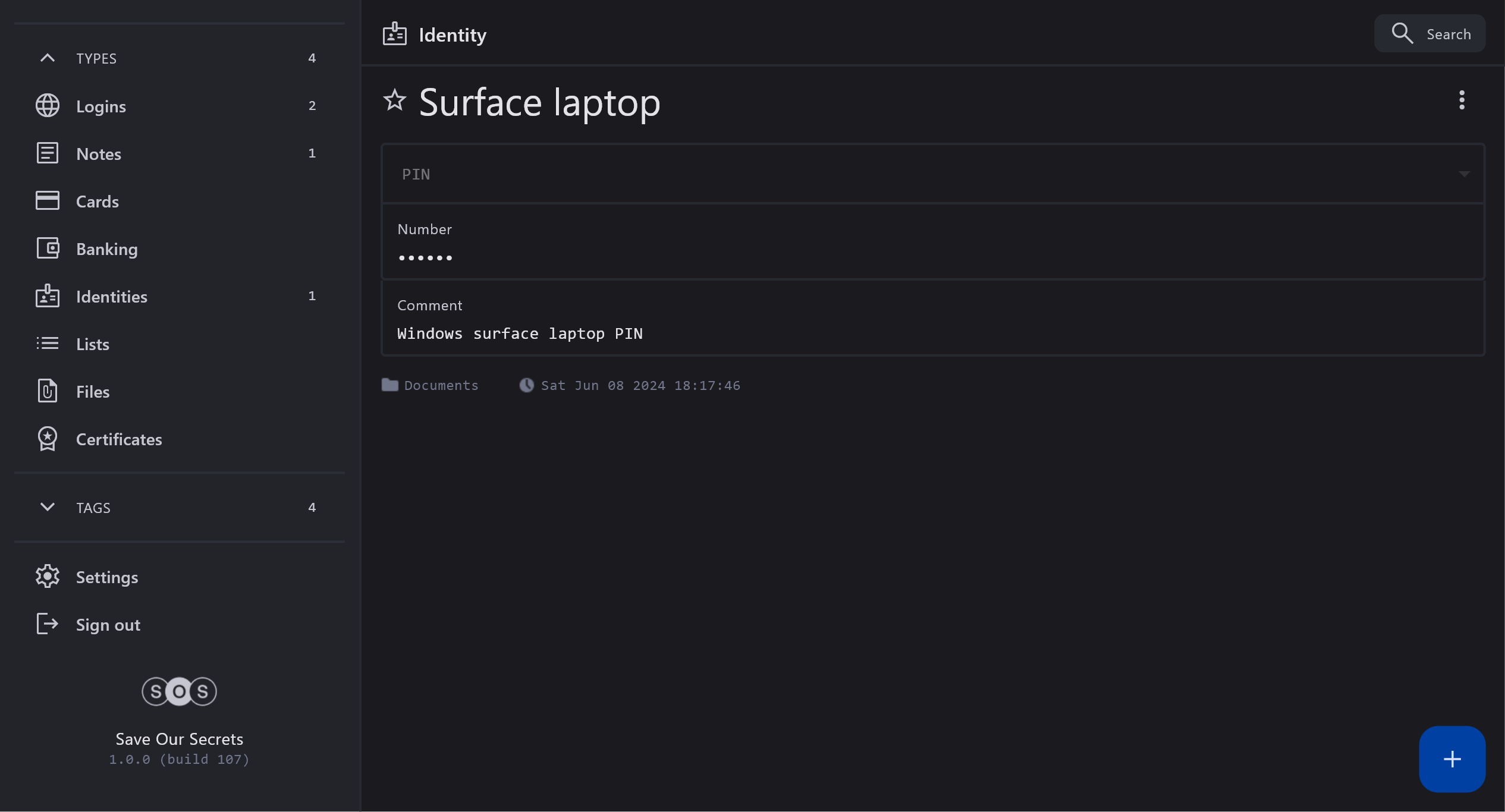1505x812 pixels.
Task: Open Settings from the sidebar
Action: (107, 577)
